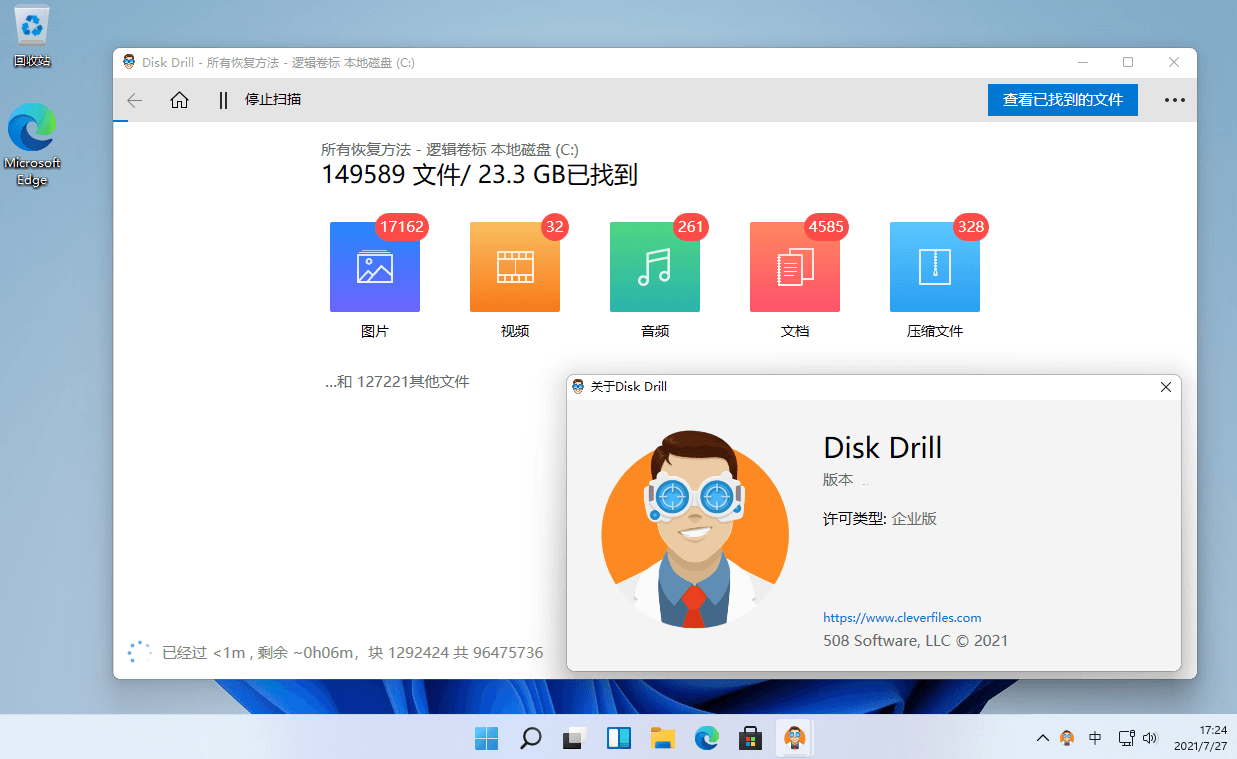
Task: Click 508 Software, LLC © 2021 text
Action: tap(915, 640)
